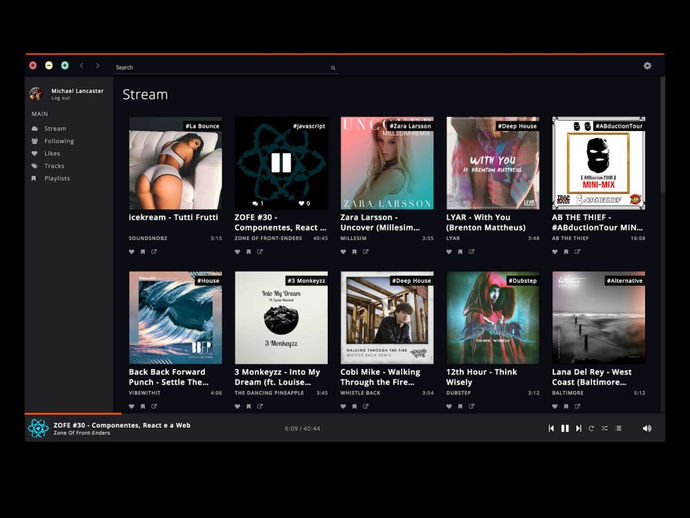The image size is (690, 518).
Task: Bookmark ZOFE #30 to a playlist
Action: click(x=249, y=252)
